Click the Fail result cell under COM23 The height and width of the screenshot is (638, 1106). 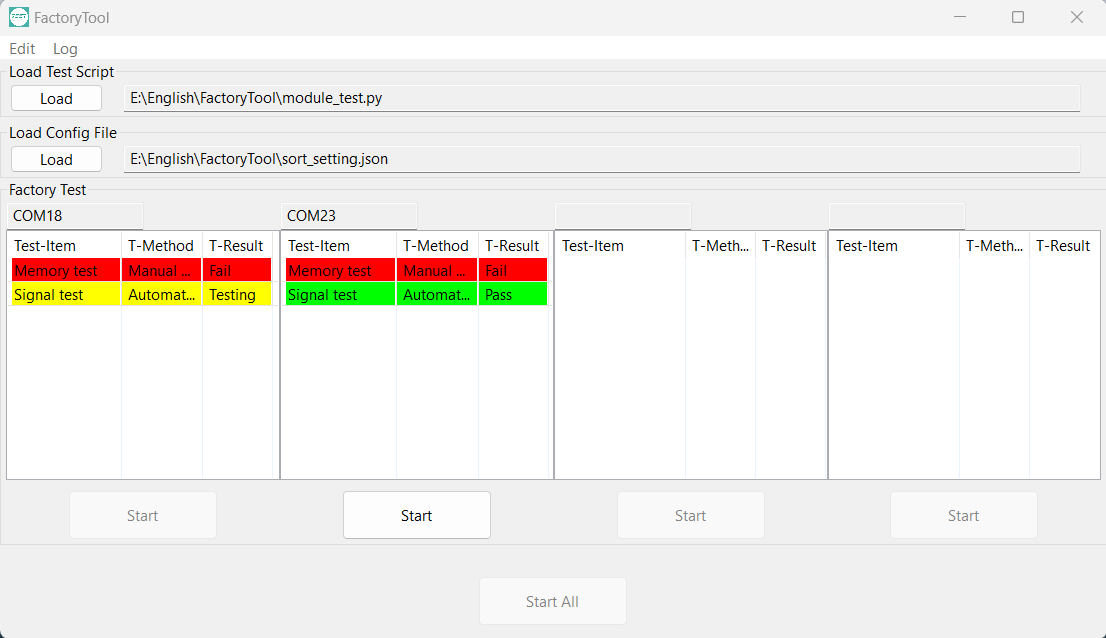(512, 271)
